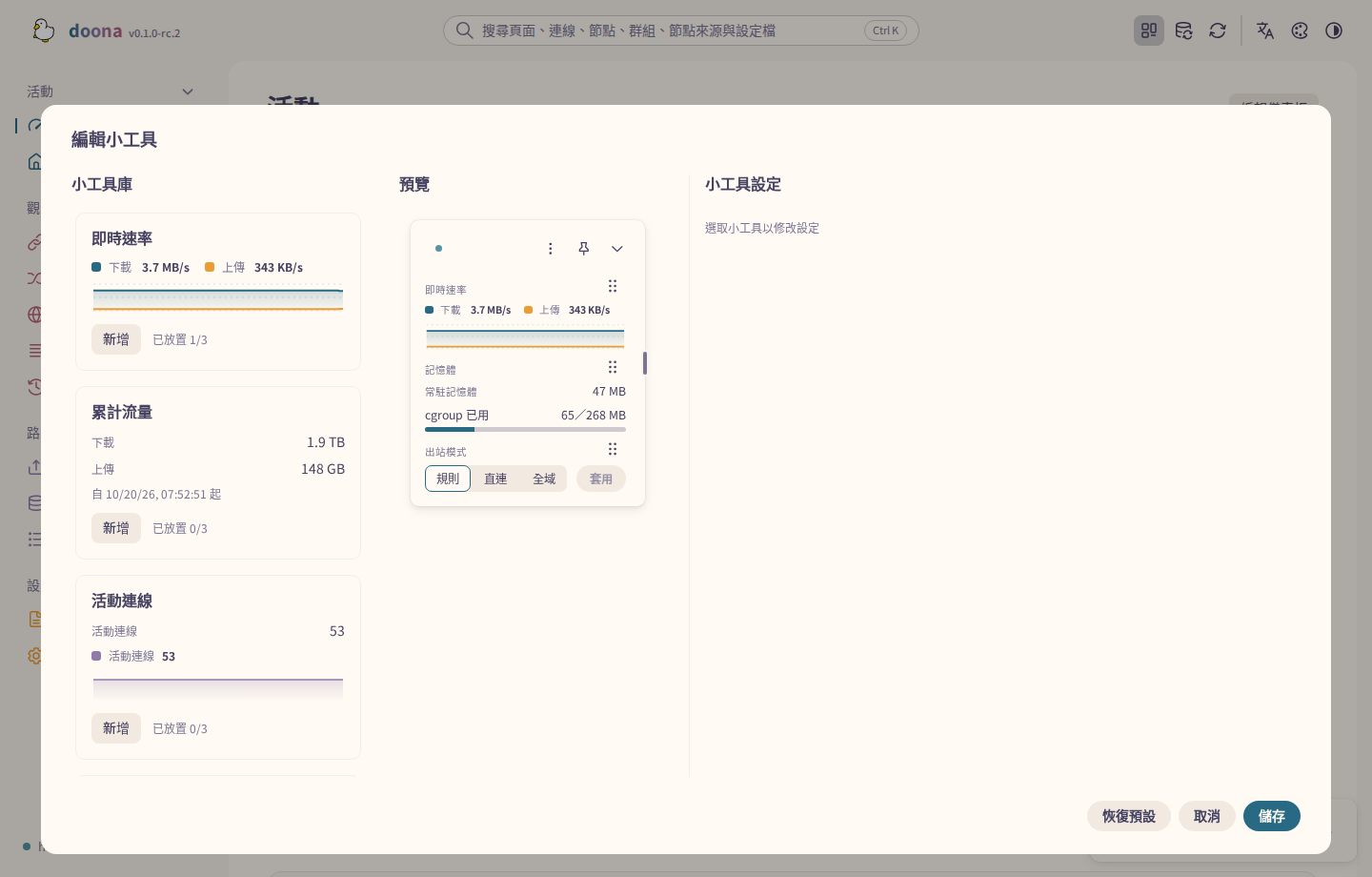Image resolution: width=1372 pixels, height=877 pixels.
Task: Click the 148 GB upload value
Action: tap(323, 469)
